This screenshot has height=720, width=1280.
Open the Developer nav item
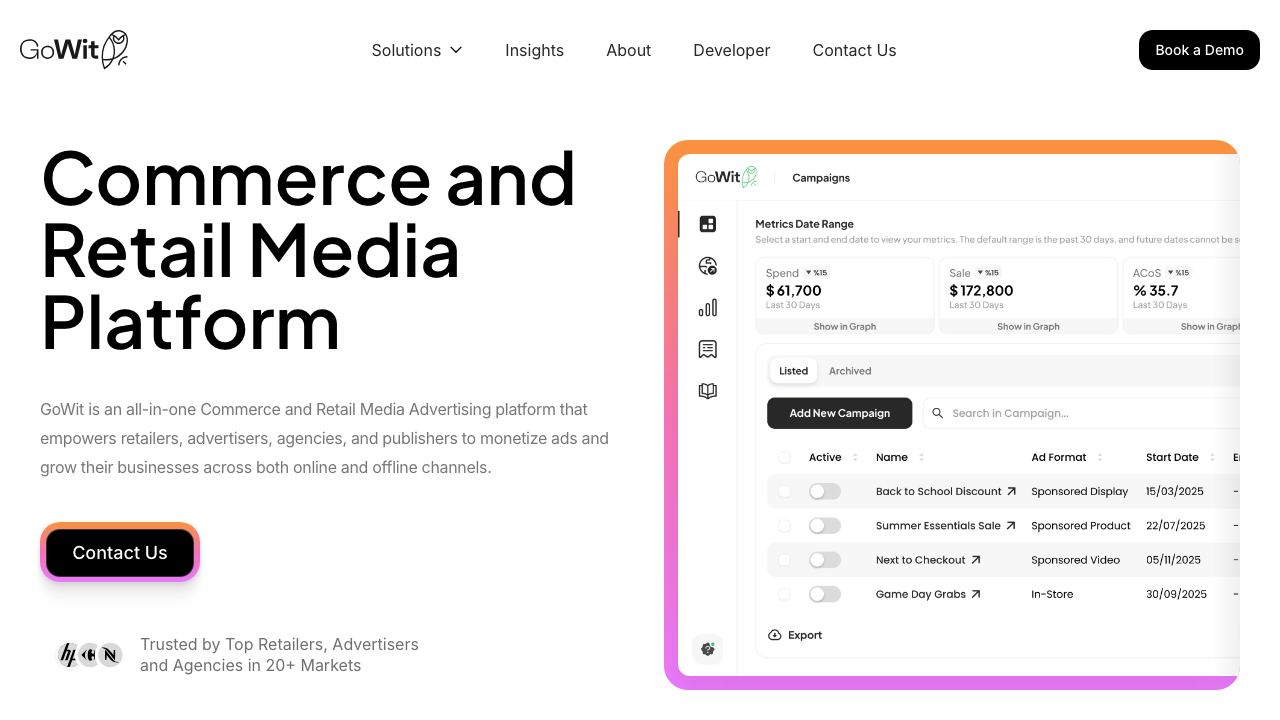point(731,50)
